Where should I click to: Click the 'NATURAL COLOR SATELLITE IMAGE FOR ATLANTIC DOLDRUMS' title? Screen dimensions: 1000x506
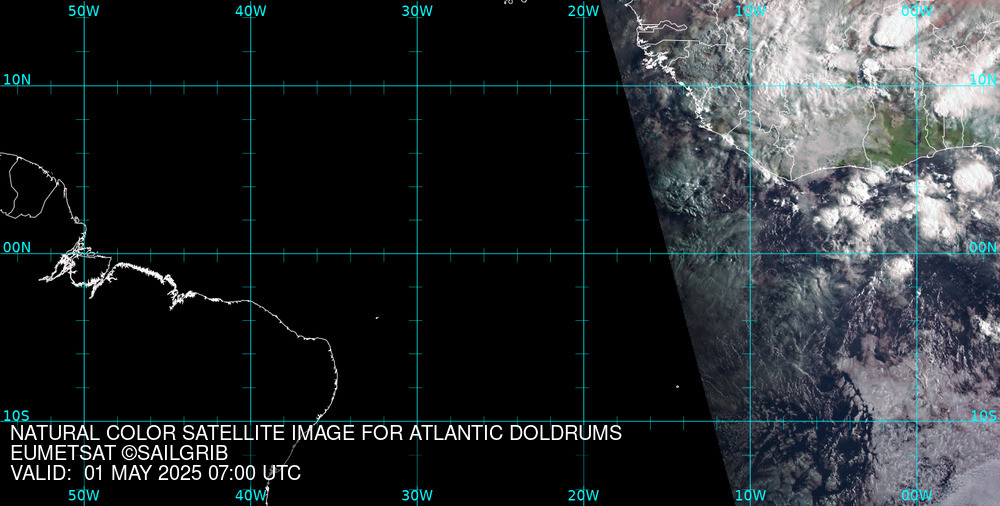pos(316,433)
